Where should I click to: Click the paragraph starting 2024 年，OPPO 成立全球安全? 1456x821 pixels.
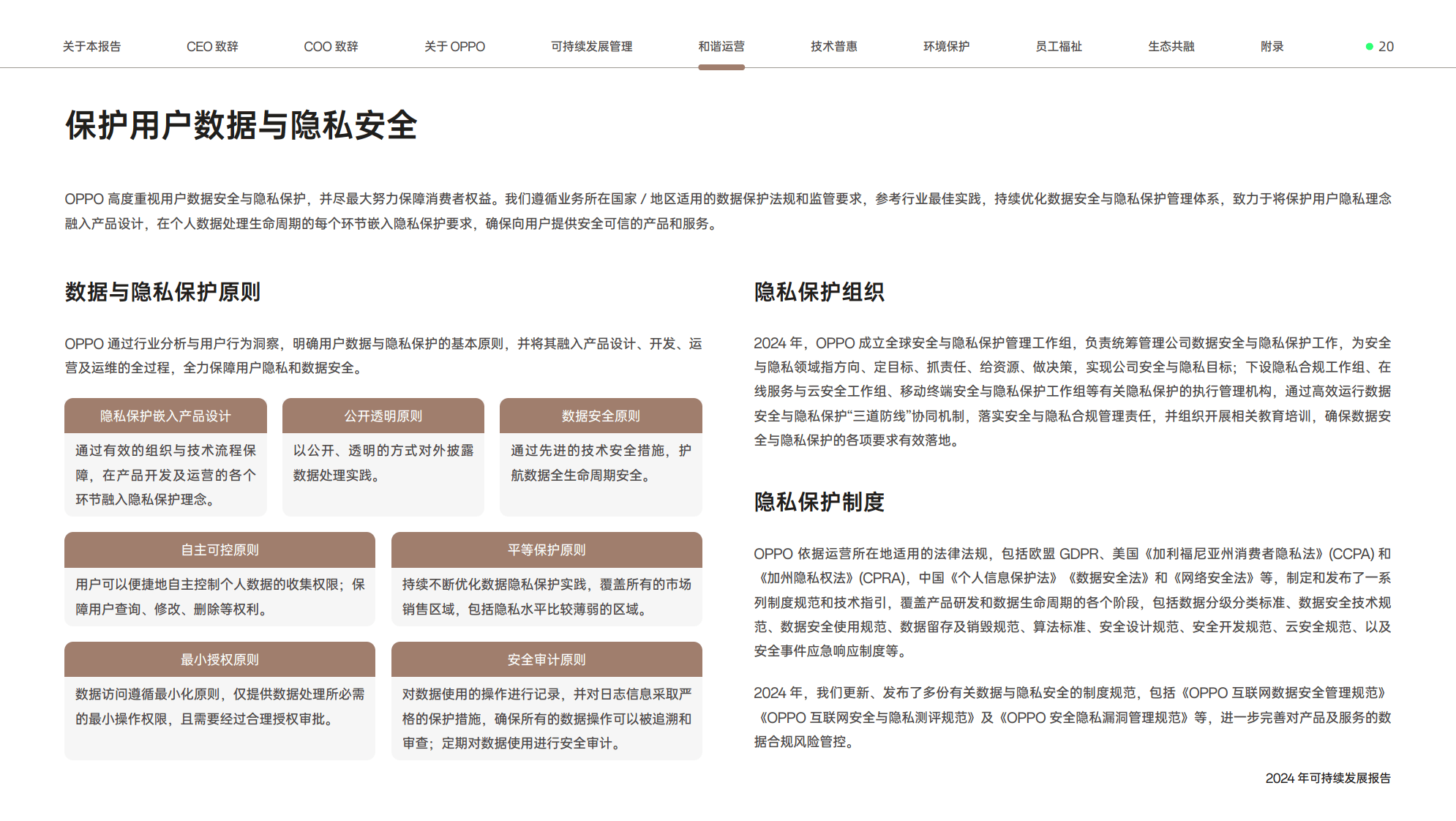[1073, 391]
